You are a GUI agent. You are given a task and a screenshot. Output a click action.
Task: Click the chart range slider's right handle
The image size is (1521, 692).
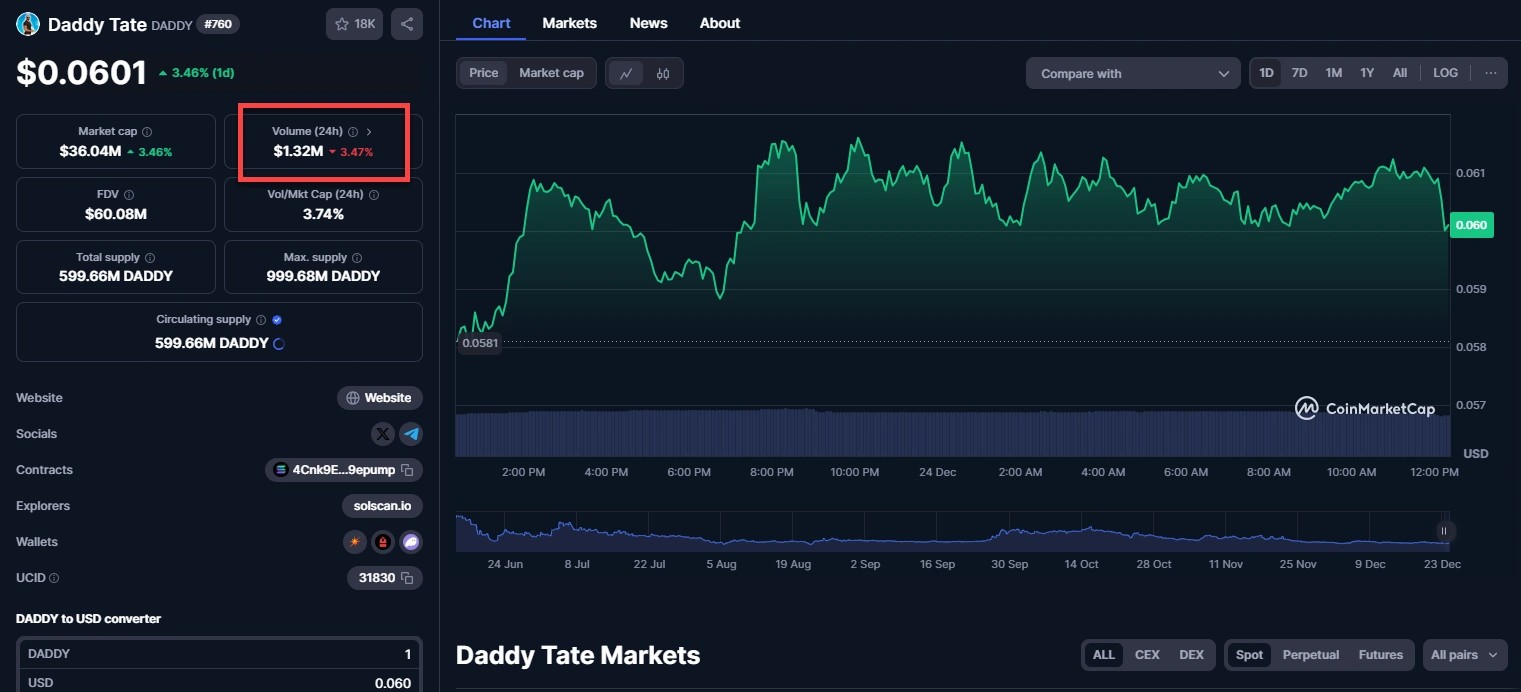[1443, 531]
